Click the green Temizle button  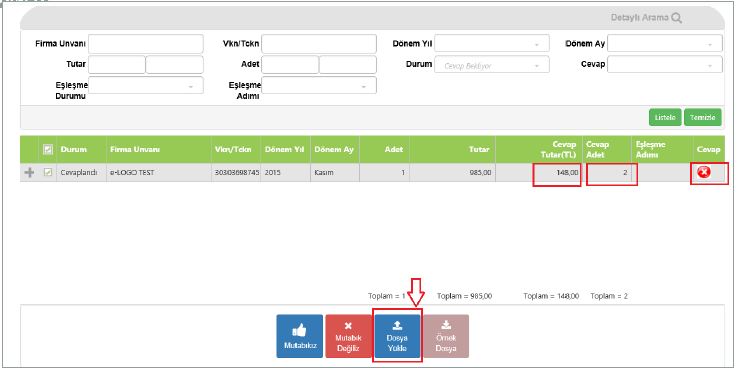(703, 118)
